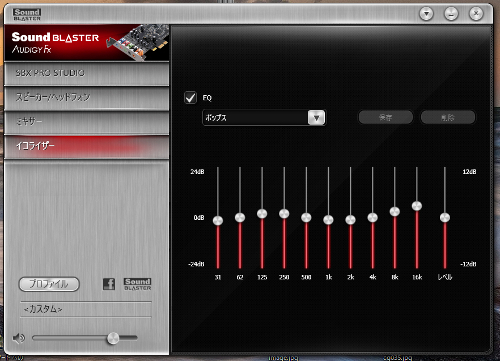
Task: Select the Equalizer tab
Action: (x=87, y=146)
